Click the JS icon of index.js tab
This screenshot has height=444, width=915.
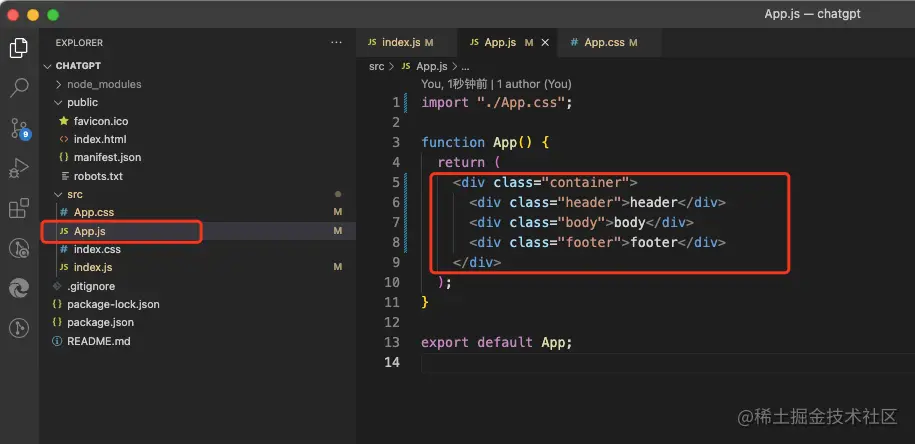372,43
